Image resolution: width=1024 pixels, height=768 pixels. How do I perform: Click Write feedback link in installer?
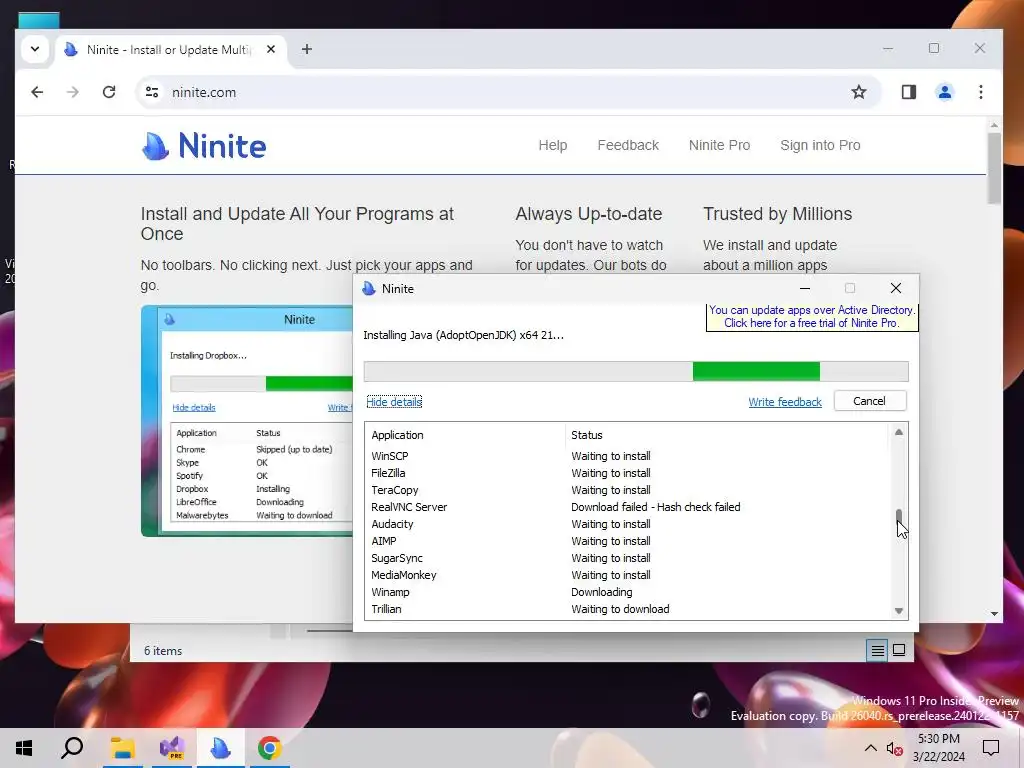pos(785,402)
